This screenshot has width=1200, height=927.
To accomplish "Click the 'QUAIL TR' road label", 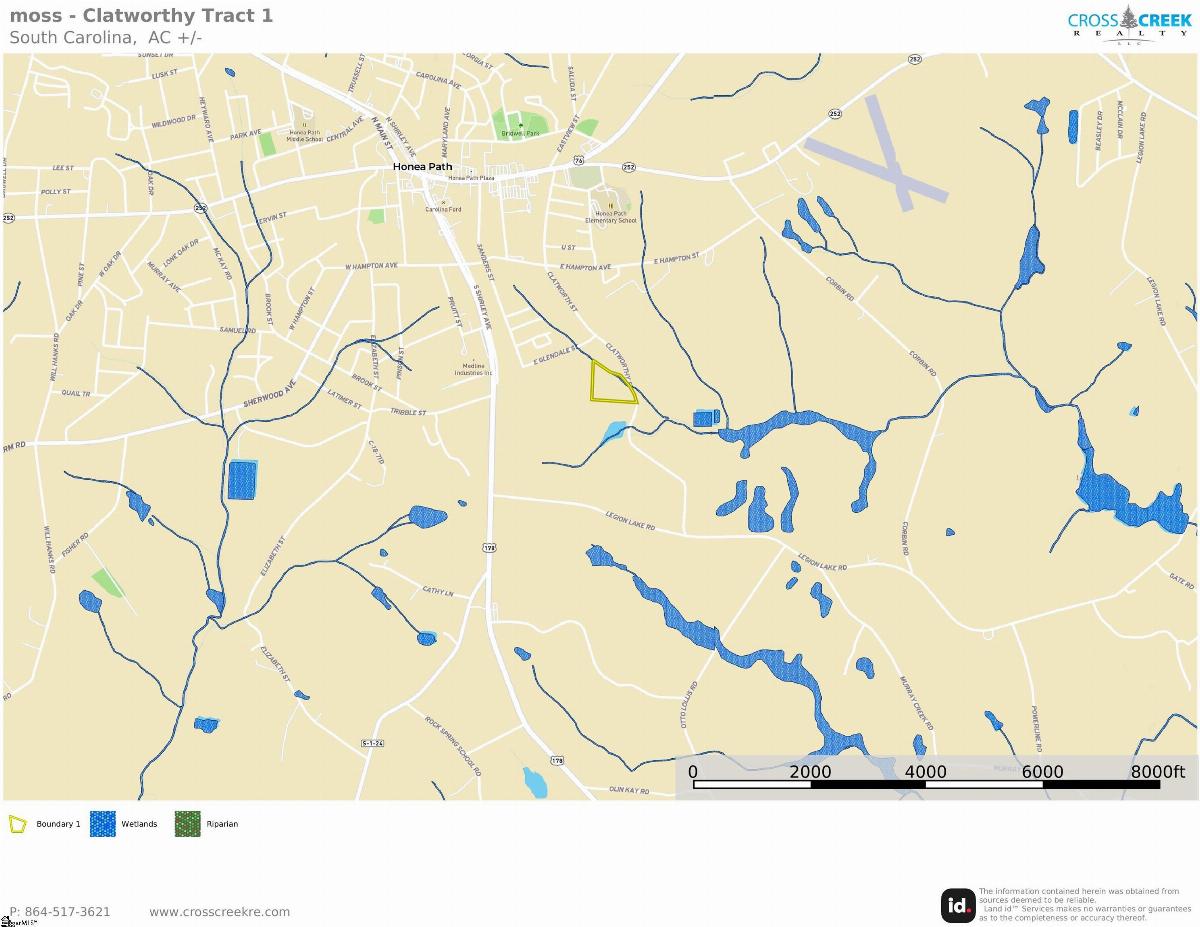I will [x=76, y=393].
